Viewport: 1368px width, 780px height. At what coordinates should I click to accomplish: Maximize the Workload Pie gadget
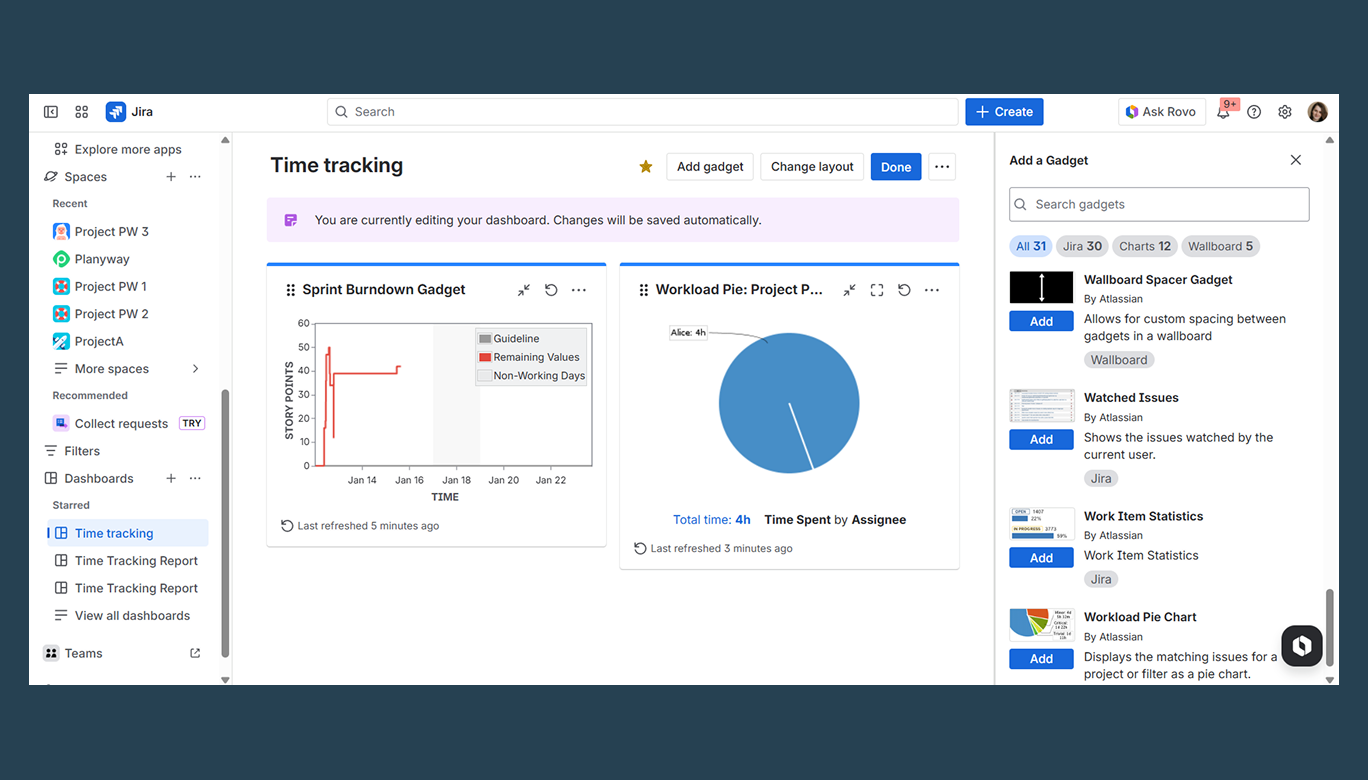click(x=877, y=290)
